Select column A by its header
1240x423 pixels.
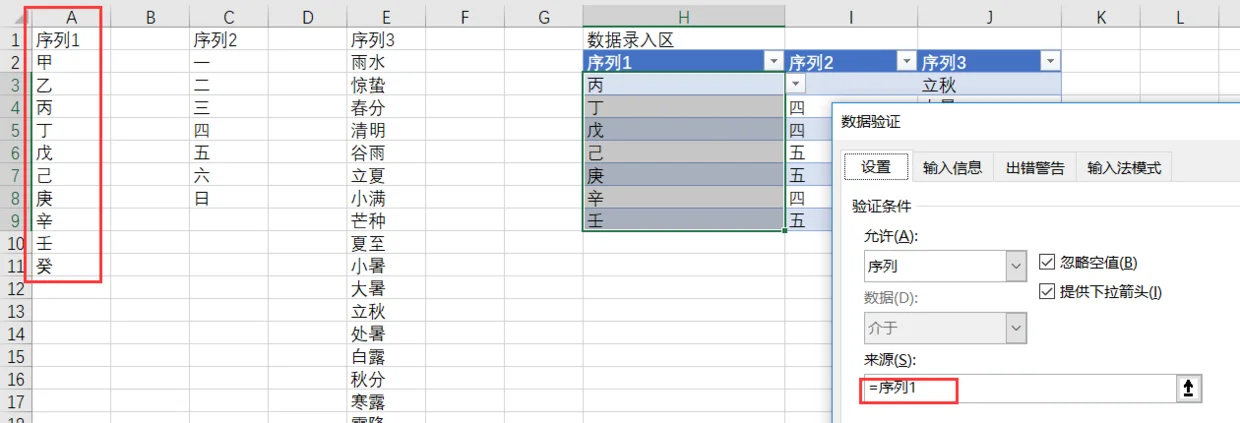pyautogui.click(x=71, y=17)
